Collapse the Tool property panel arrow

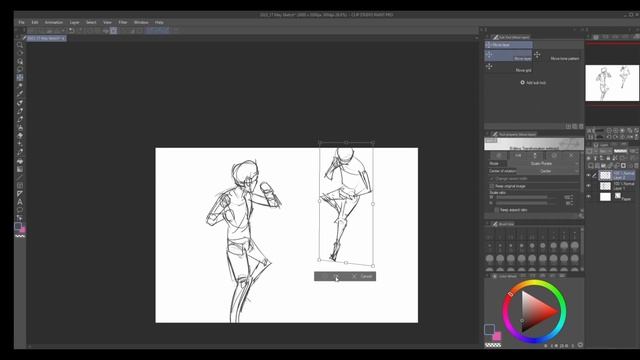point(487,134)
